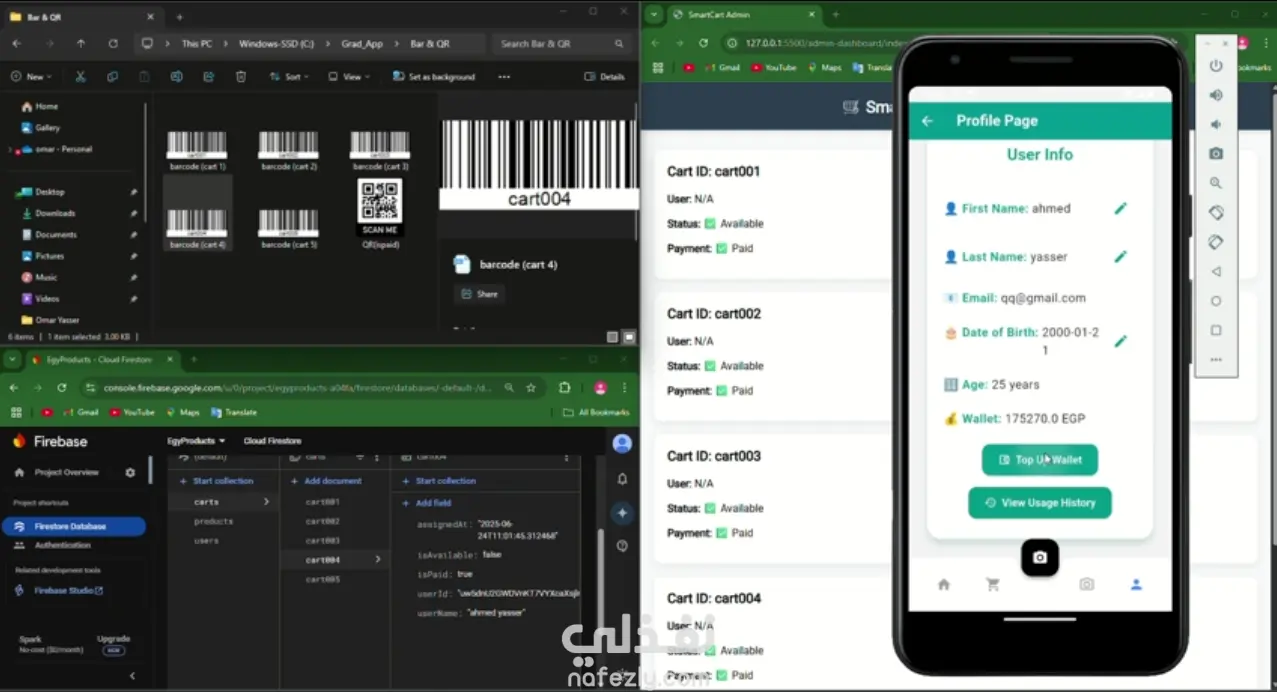The image size is (1277, 692).
Task: Select barcode (cart 1) thumbnail
Action: pos(197,151)
